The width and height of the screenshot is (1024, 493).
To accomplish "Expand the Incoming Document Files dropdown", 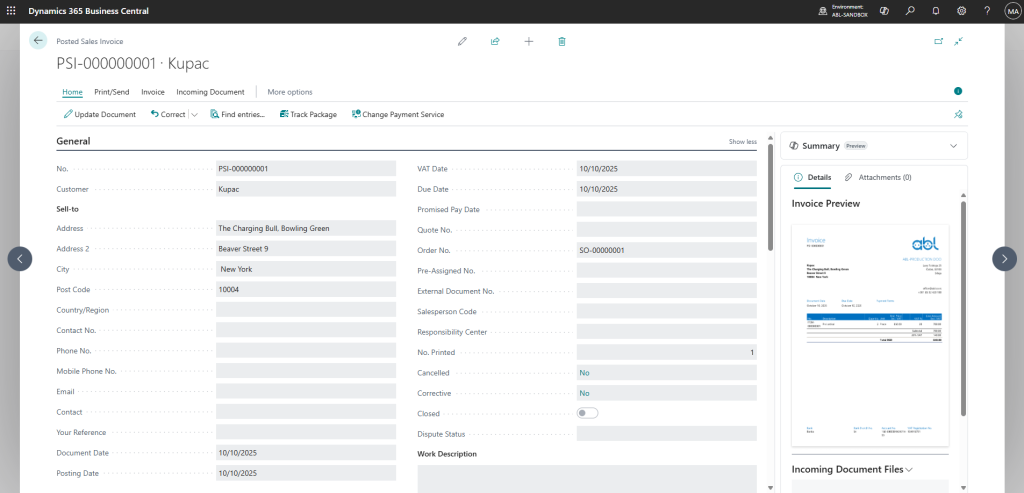I will coord(909,469).
